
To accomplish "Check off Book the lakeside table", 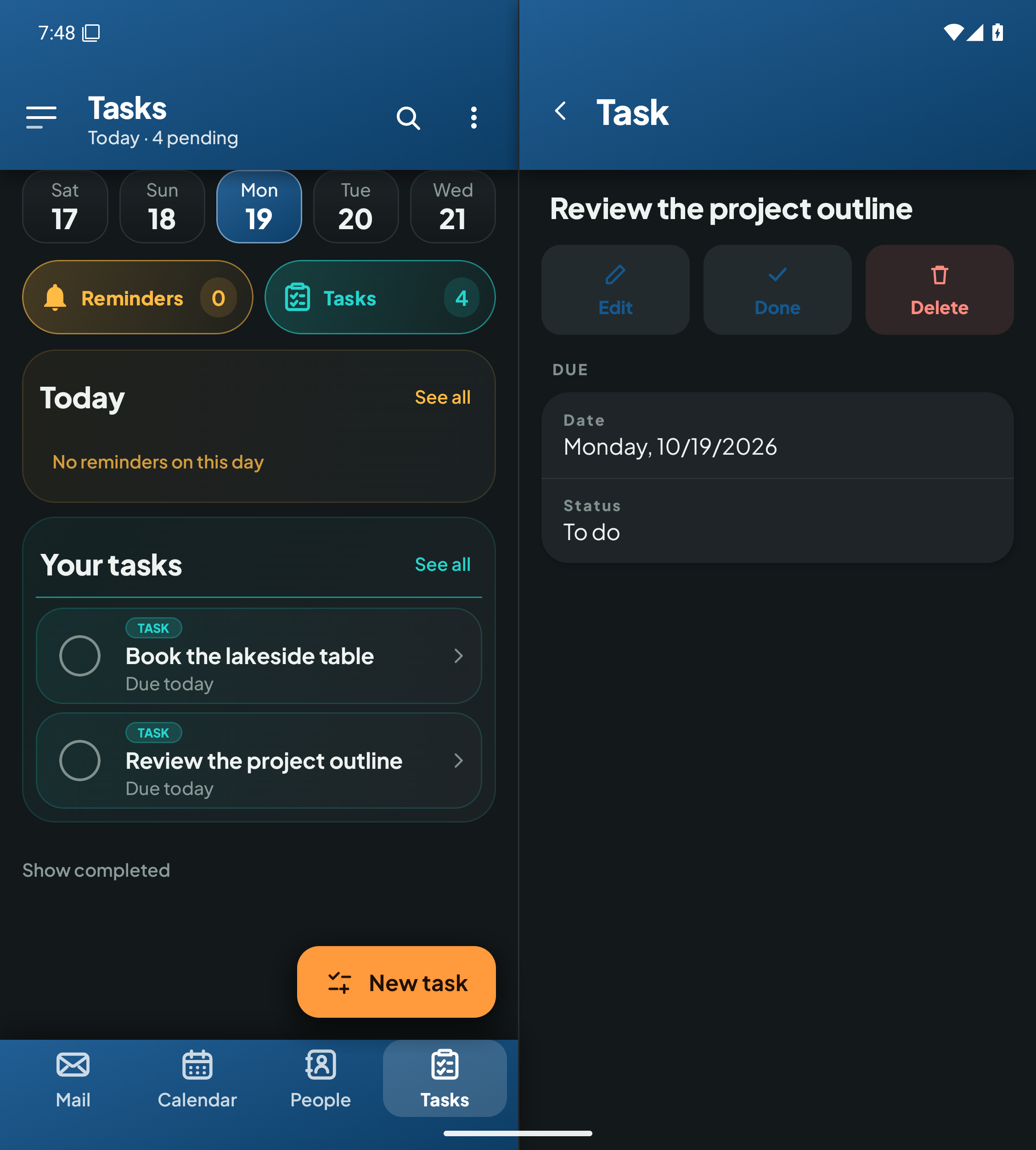I will 80,656.
